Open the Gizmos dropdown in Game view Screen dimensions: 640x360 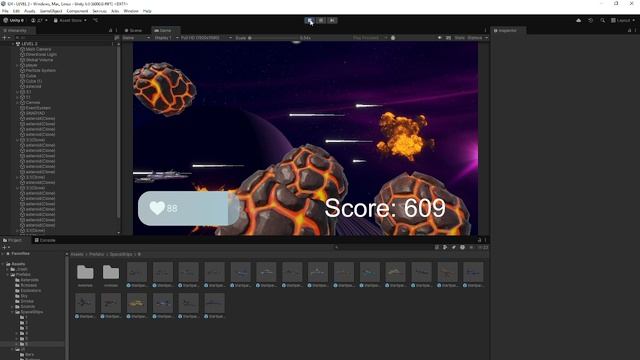(x=477, y=38)
